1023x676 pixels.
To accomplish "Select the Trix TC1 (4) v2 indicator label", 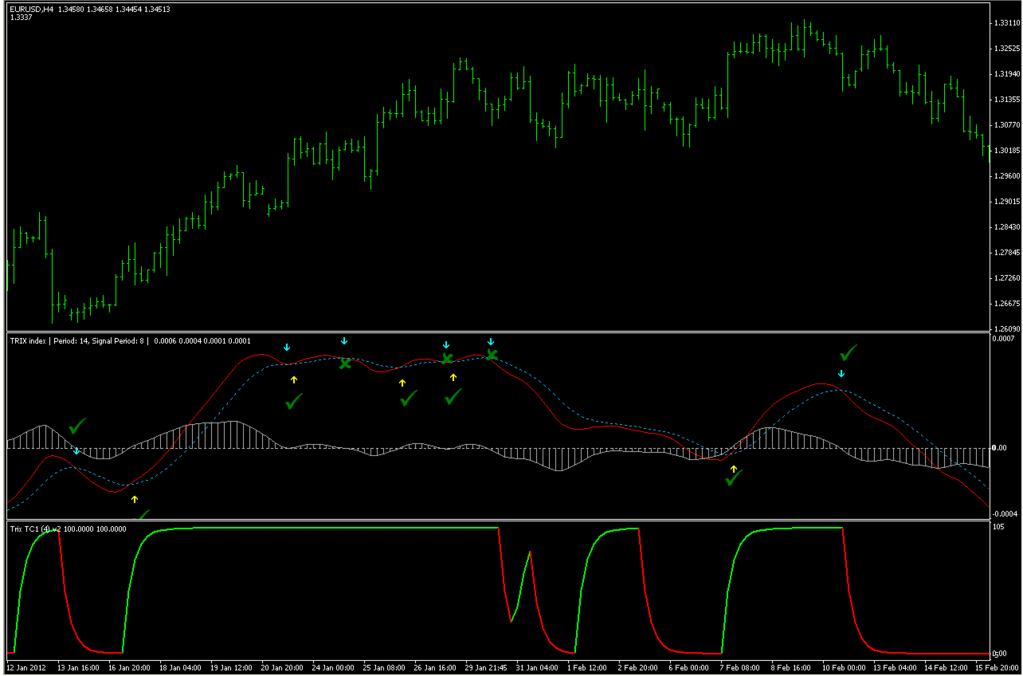I will point(34,529).
